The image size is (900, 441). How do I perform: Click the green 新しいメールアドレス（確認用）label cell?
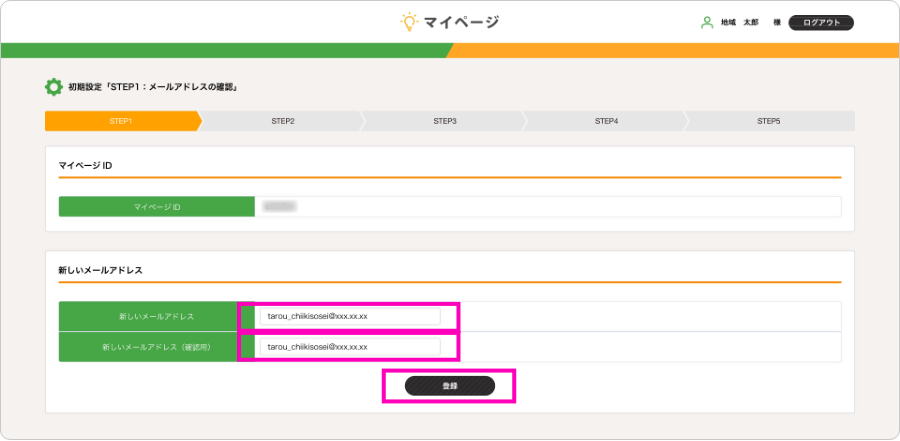(x=148, y=347)
